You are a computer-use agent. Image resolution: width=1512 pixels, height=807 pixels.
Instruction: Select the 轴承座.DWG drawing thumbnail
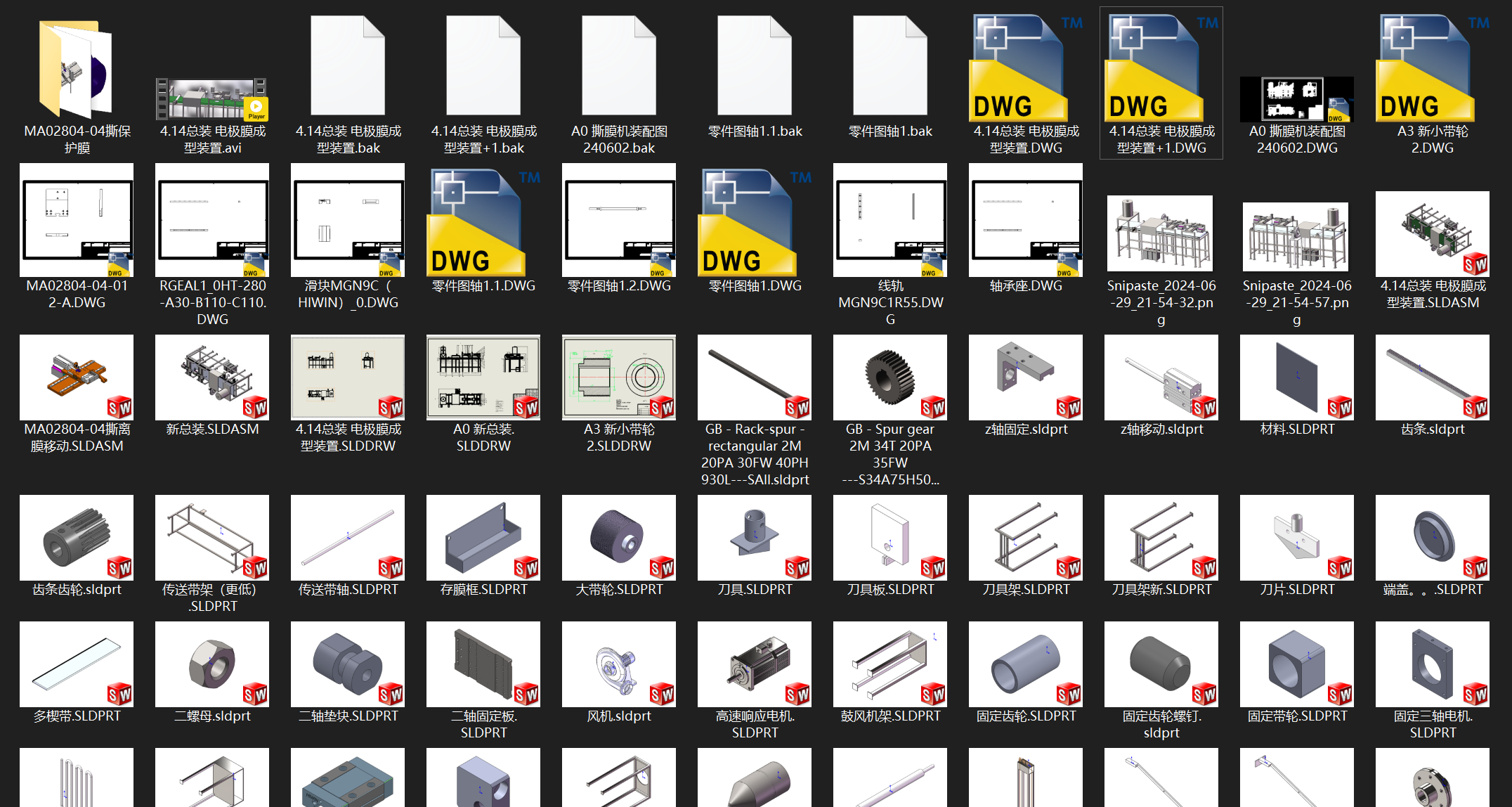coord(1025,221)
